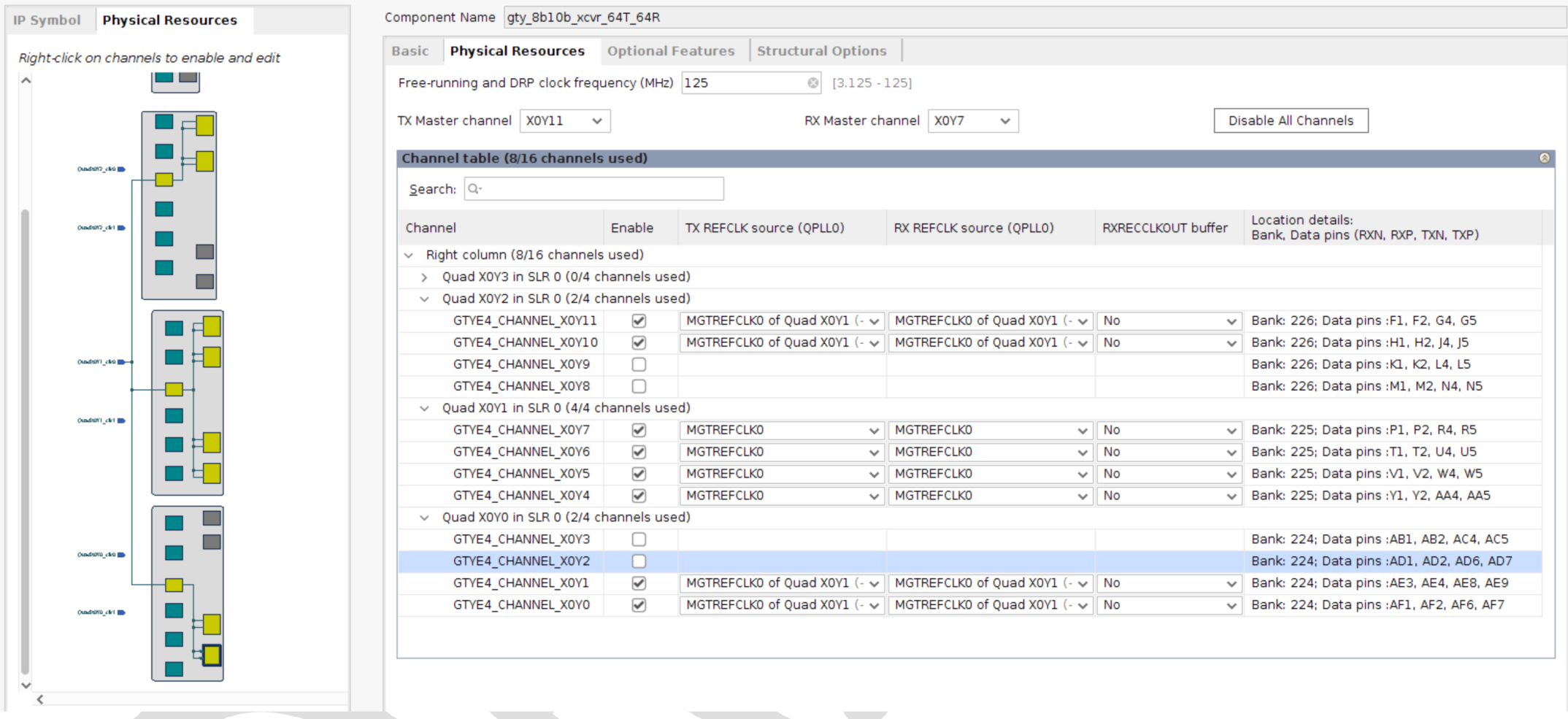Collapse Right column tree node
Image resolution: width=1568 pixels, height=719 pixels.
pyautogui.click(x=409, y=255)
